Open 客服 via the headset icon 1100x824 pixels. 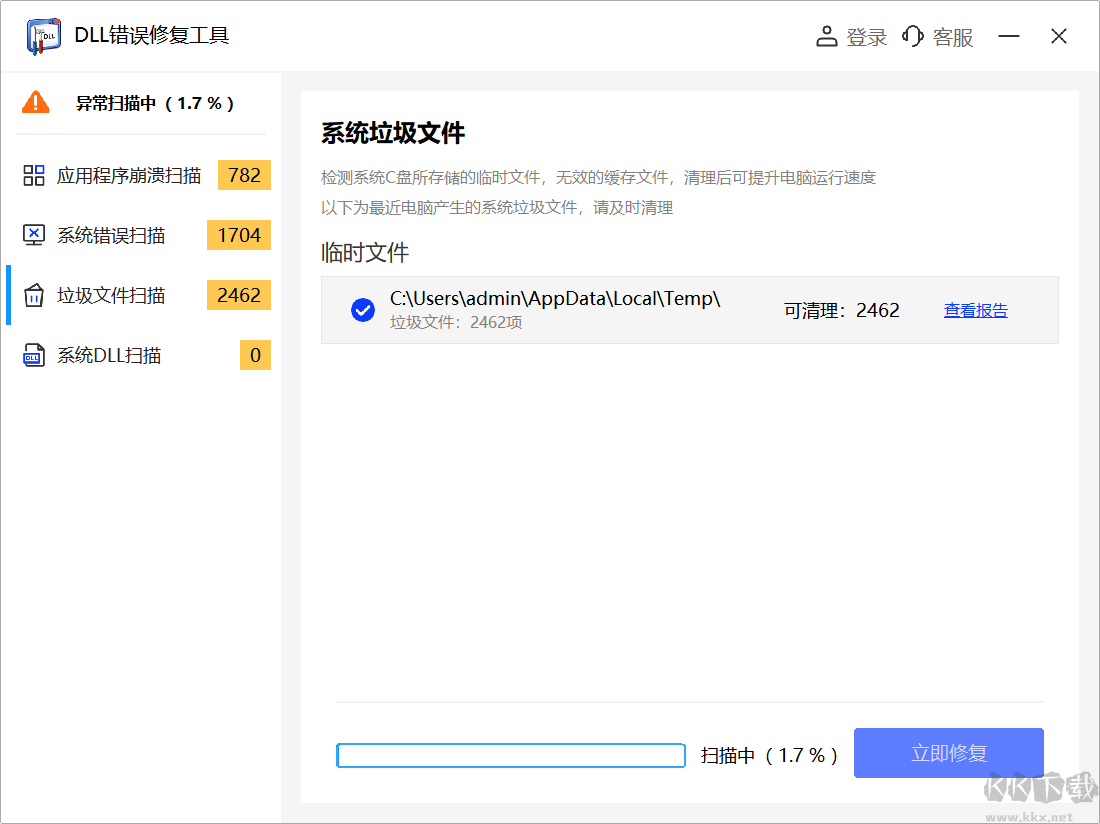pos(912,35)
